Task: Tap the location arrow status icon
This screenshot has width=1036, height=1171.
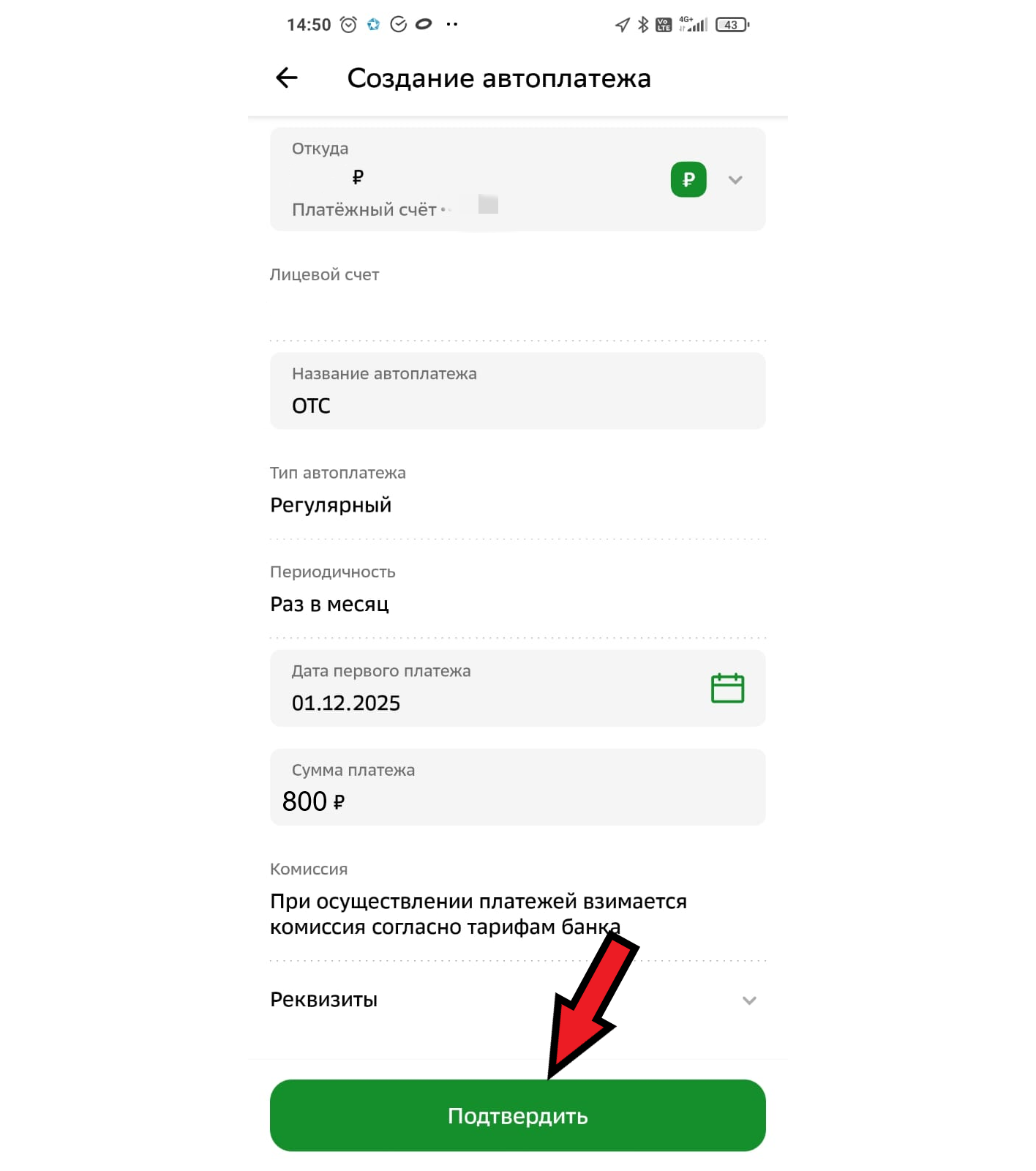Action: pyautogui.click(x=622, y=25)
